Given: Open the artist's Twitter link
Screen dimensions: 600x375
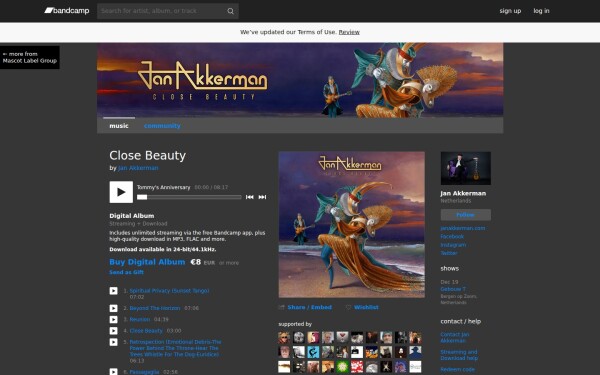Looking at the screenshot, I should coord(449,253).
